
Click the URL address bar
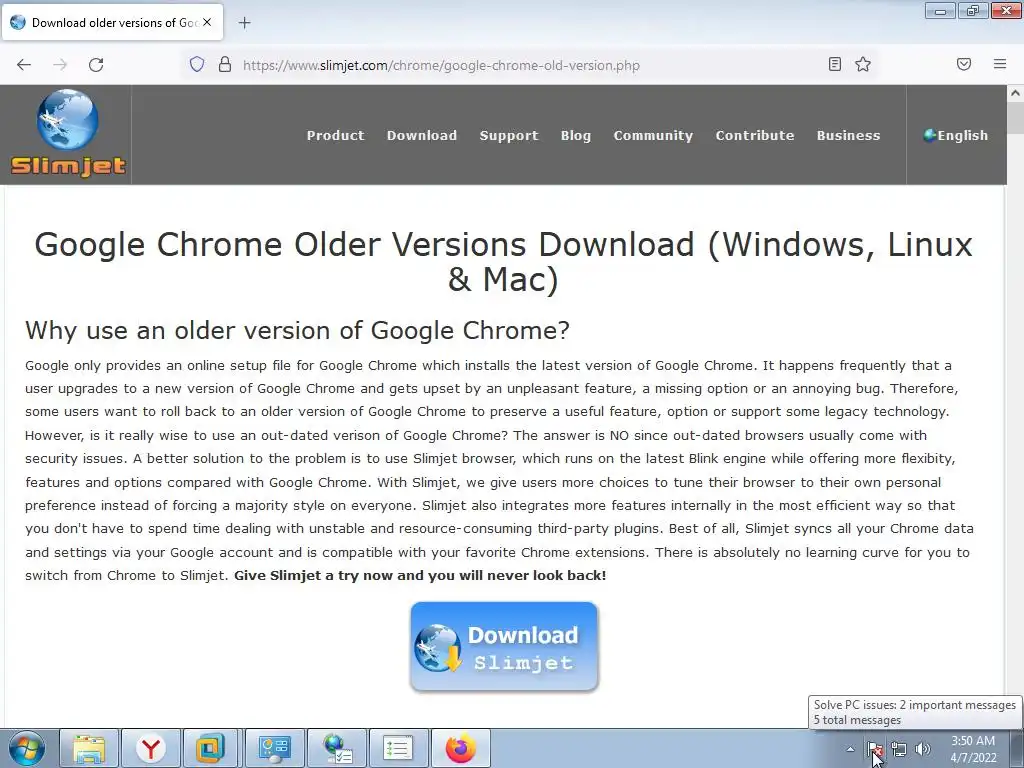click(x=529, y=65)
